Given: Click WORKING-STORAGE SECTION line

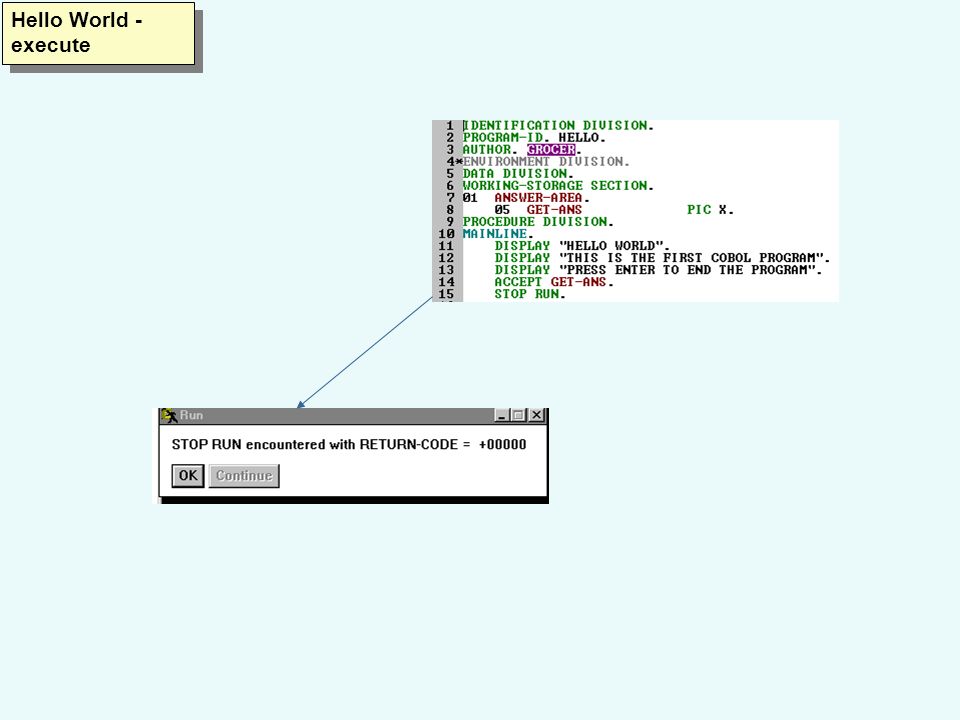Looking at the screenshot, I should point(558,186).
